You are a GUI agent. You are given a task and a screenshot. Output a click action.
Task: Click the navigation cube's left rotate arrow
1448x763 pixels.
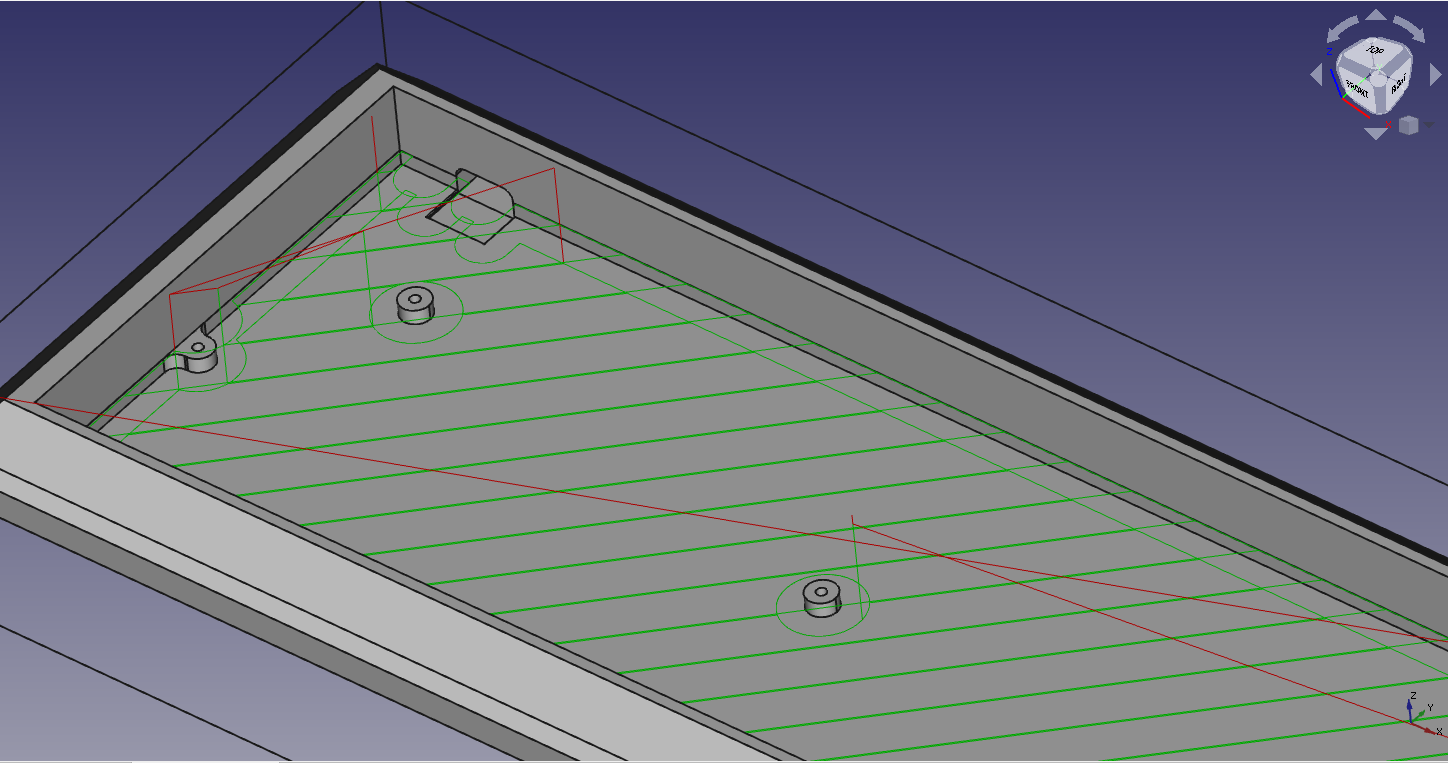click(x=1317, y=74)
